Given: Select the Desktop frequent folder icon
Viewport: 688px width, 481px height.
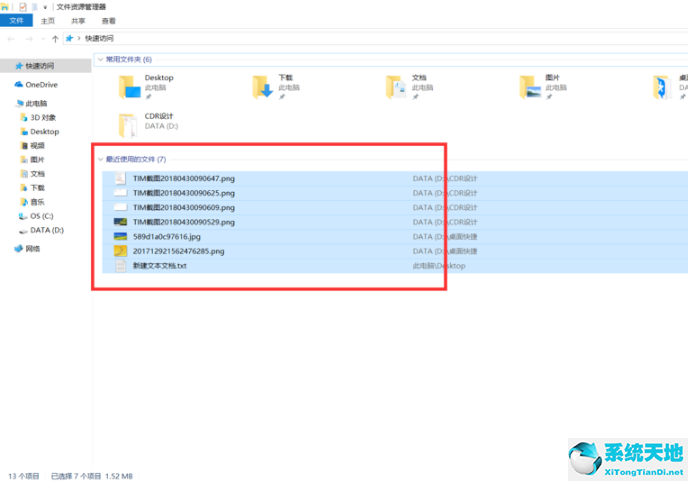Looking at the screenshot, I should pyautogui.click(x=129, y=87).
